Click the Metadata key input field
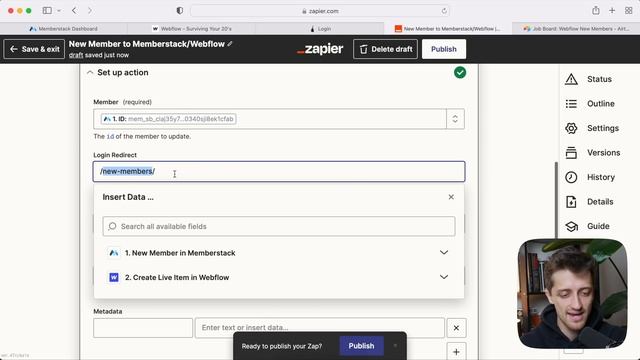This screenshot has width=640, height=360. pos(143,328)
